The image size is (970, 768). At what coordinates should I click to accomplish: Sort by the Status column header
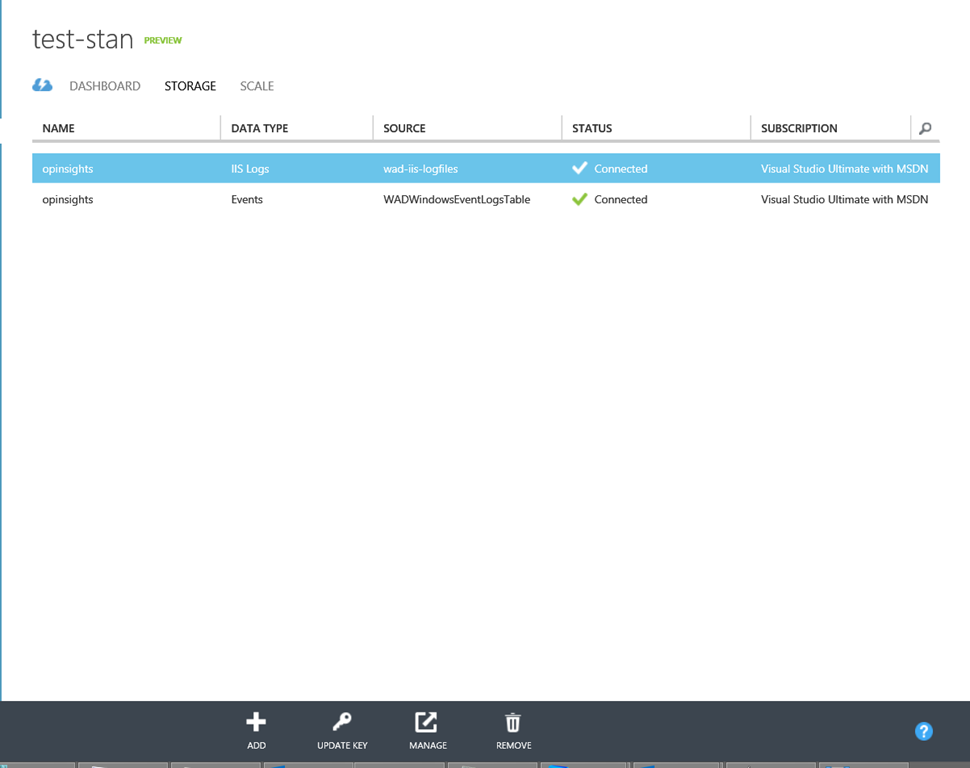pyautogui.click(x=592, y=128)
